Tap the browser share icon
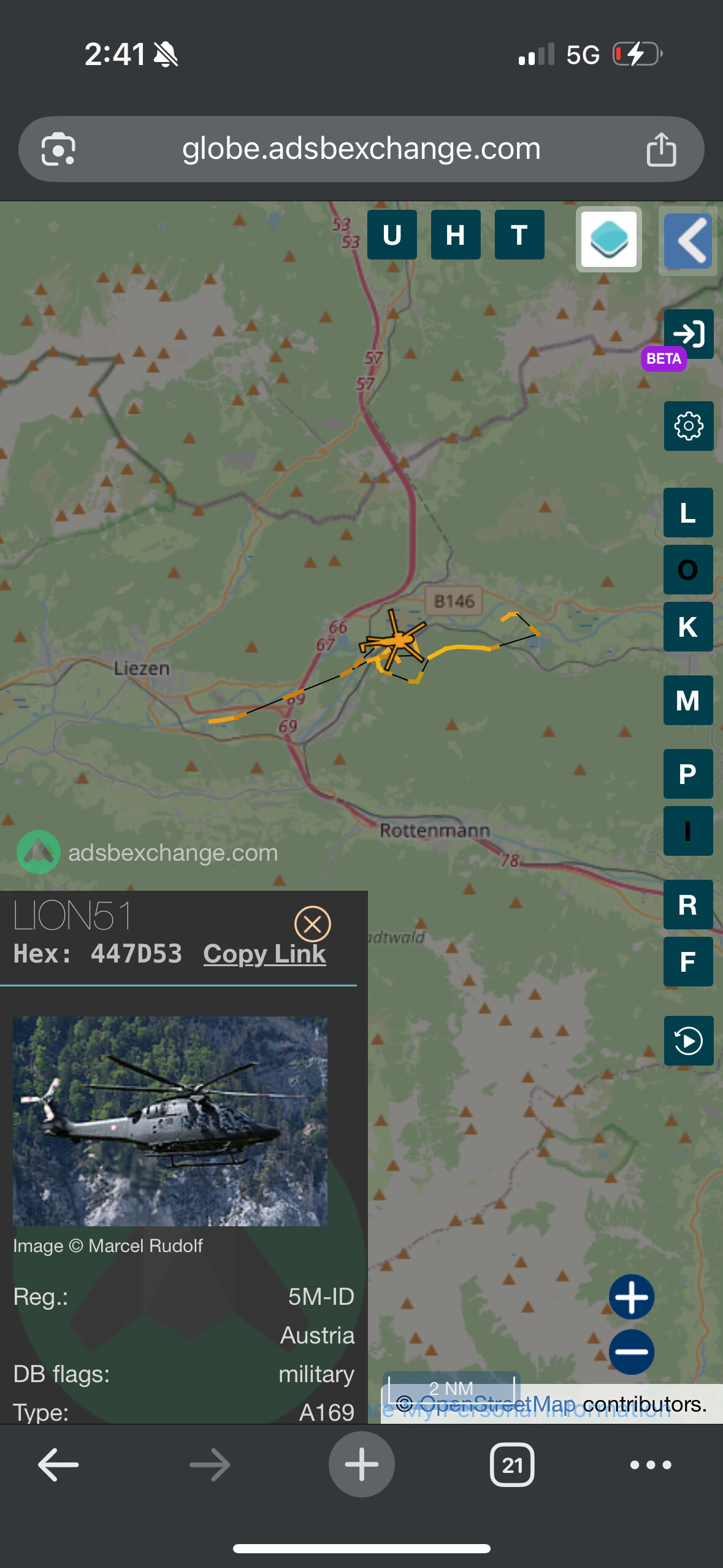Screen dimensions: 723x1568 pos(661,149)
